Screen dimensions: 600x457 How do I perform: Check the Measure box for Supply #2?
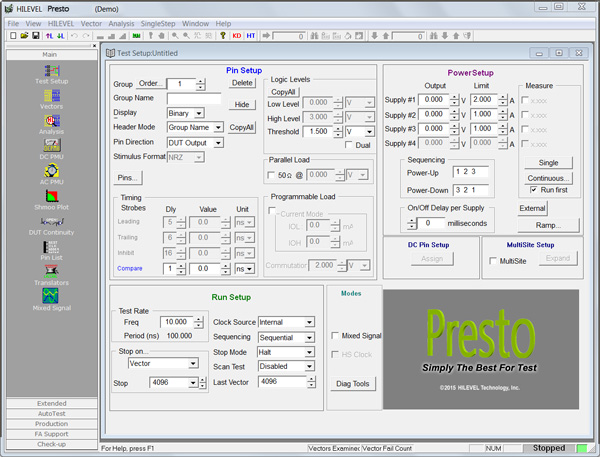[525, 114]
